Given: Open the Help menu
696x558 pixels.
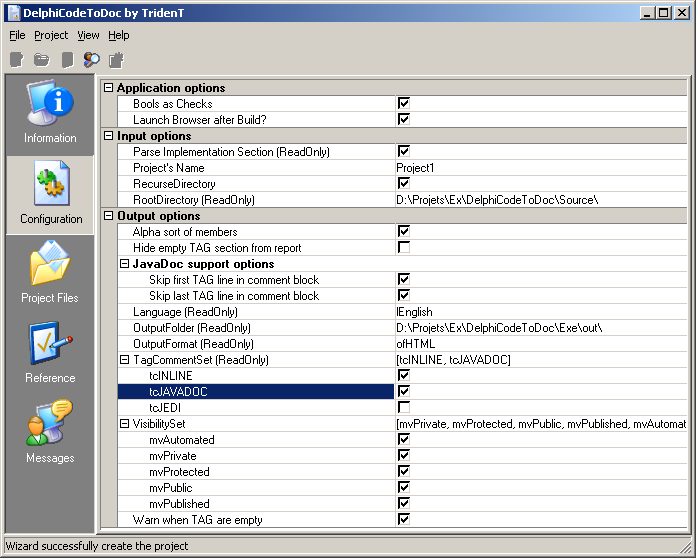Looking at the screenshot, I should pyautogui.click(x=119, y=35).
